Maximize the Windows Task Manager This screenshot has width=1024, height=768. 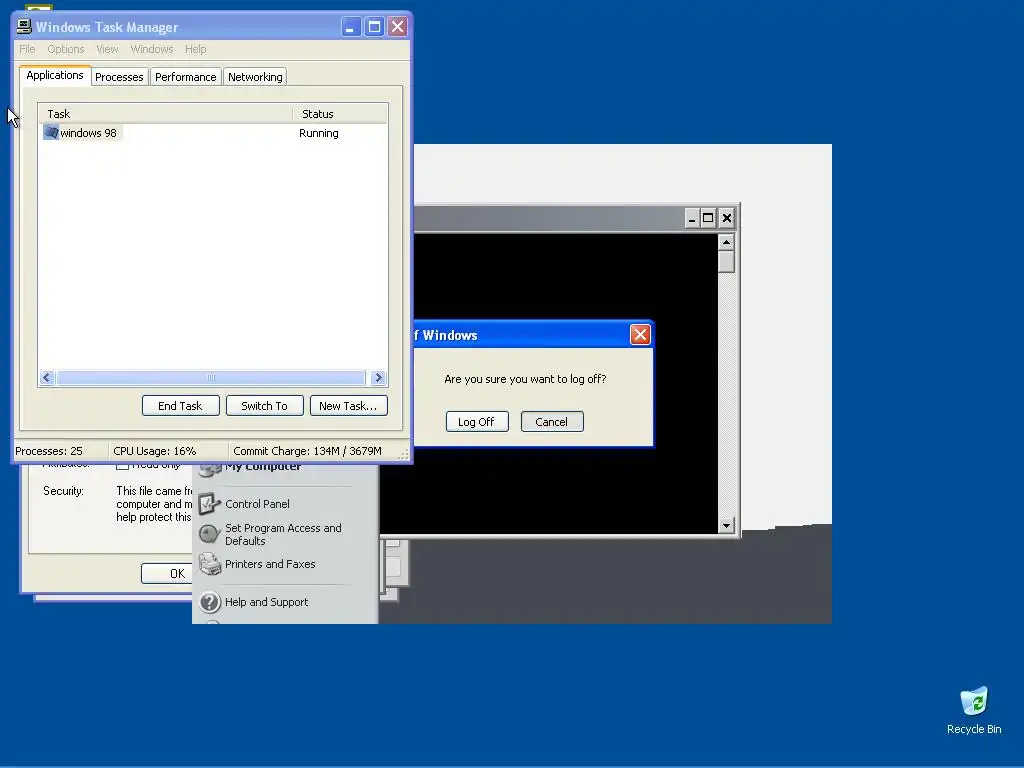coord(374,27)
